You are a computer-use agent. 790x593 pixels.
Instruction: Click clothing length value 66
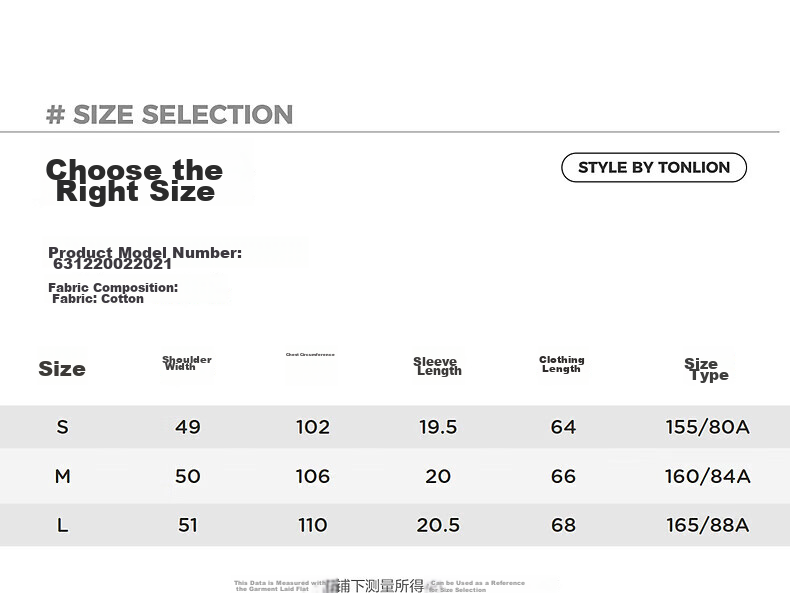pyautogui.click(x=563, y=476)
